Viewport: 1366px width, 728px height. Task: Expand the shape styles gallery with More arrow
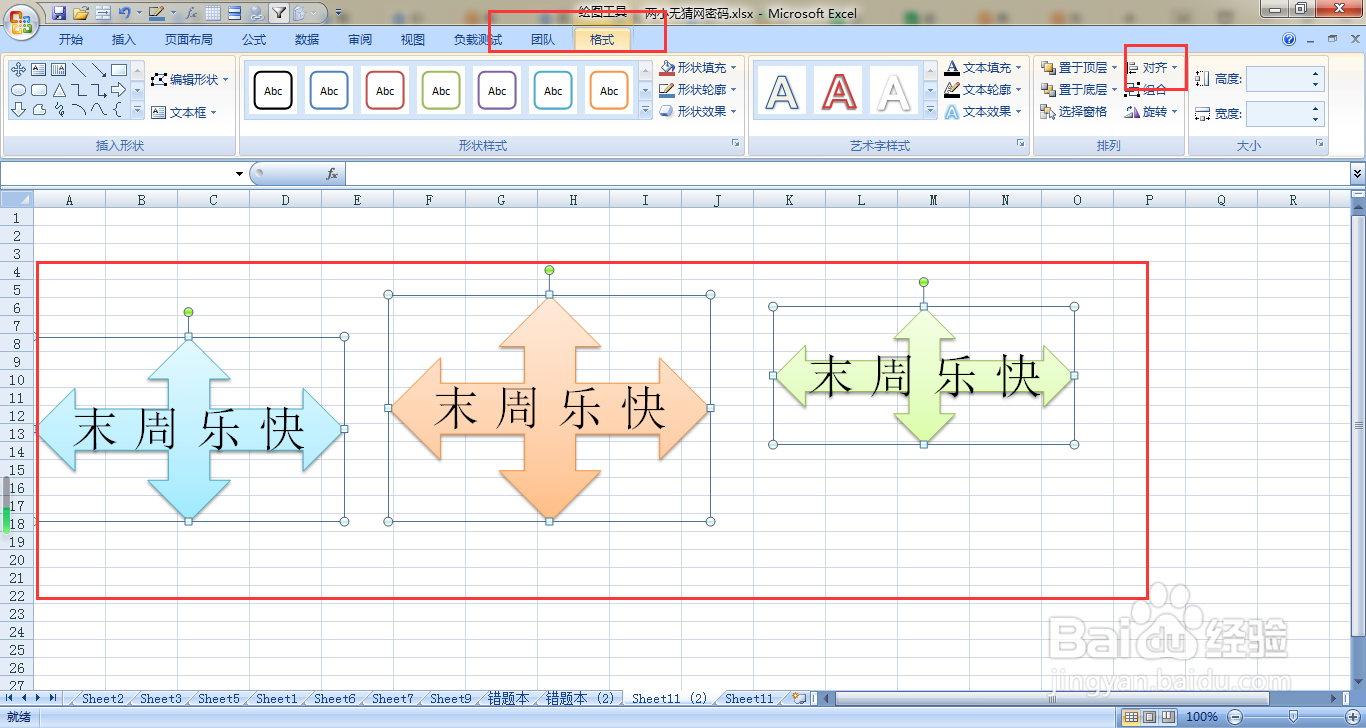pyautogui.click(x=644, y=111)
